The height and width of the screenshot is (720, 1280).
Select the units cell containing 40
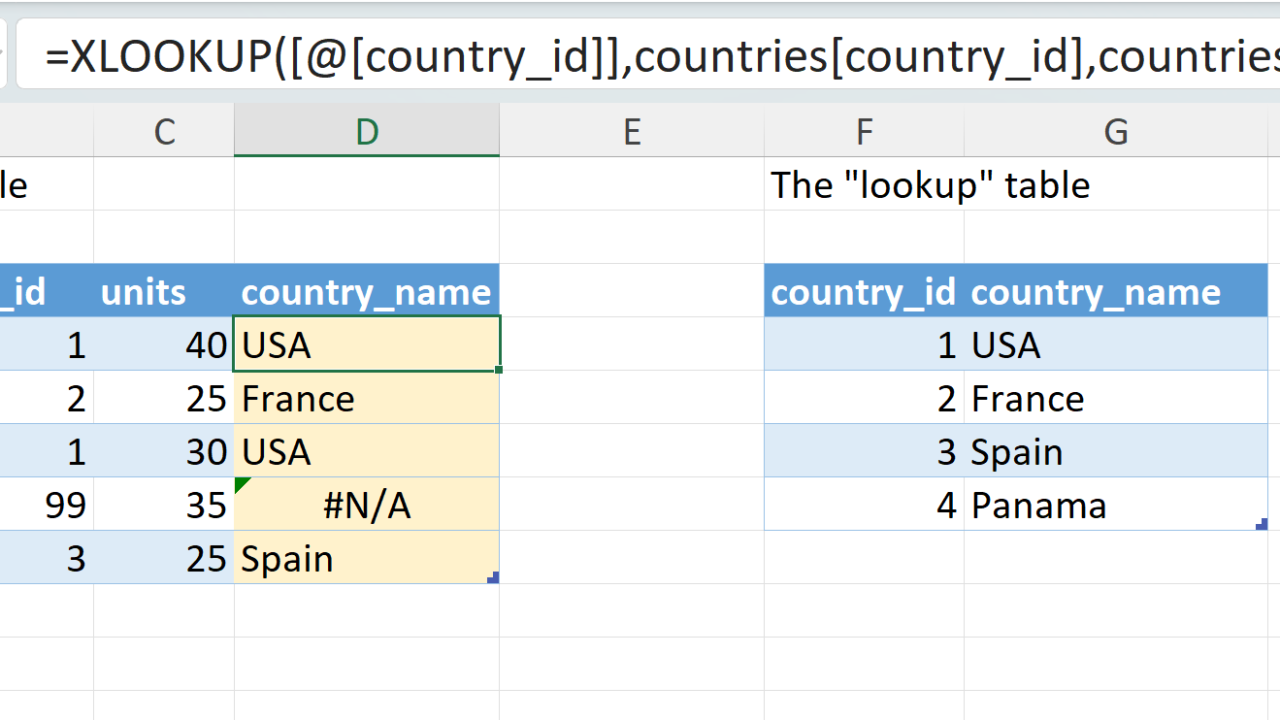[164, 345]
